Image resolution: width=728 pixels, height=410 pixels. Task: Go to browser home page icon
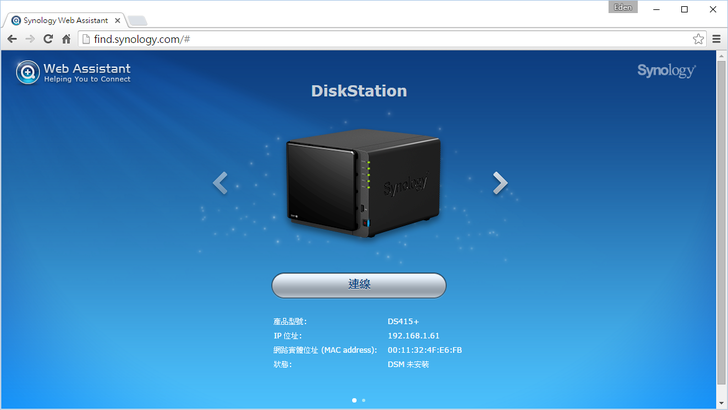[x=66, y=39]
